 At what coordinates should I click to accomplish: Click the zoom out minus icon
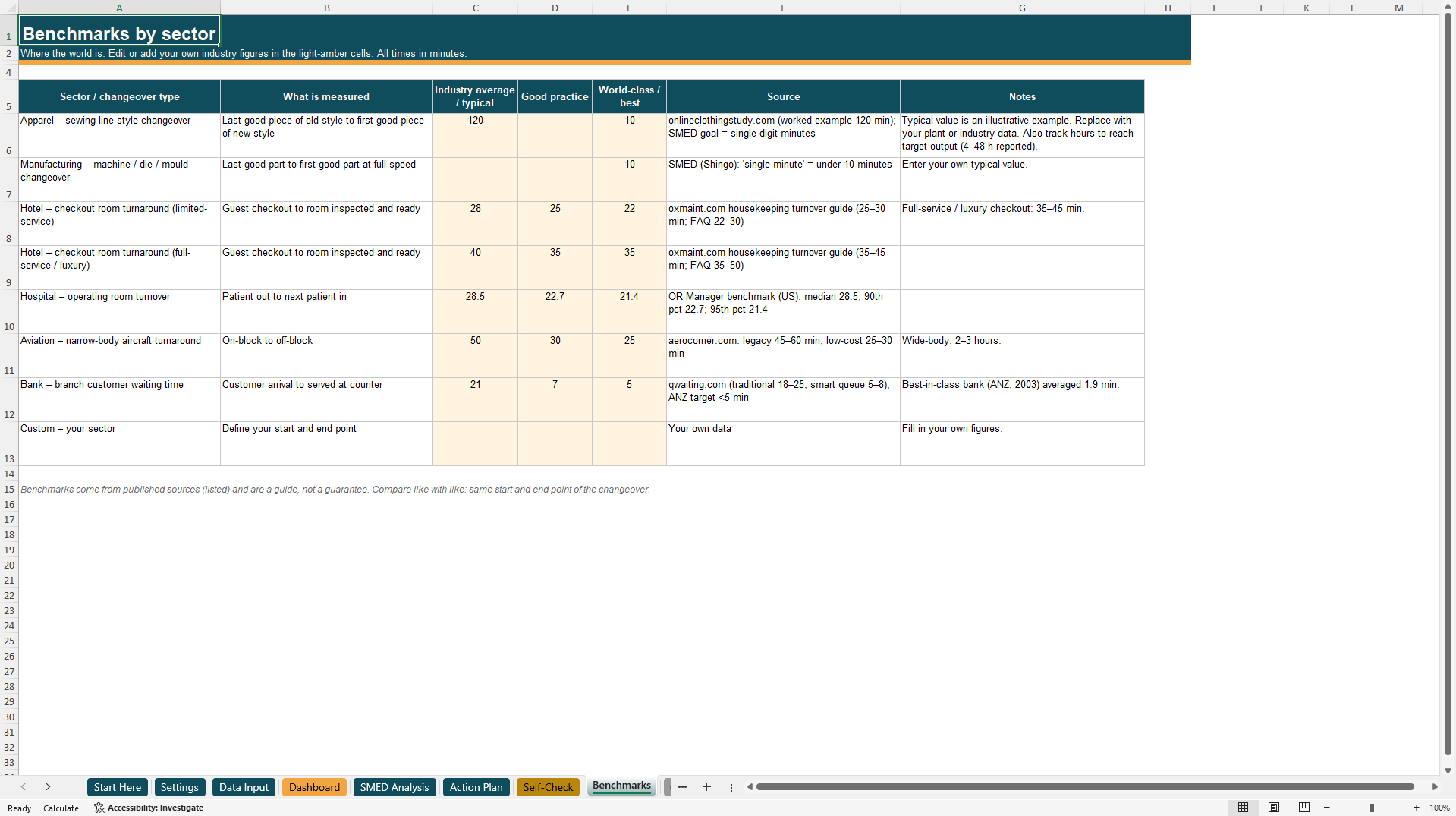(x=1327, y=808)
